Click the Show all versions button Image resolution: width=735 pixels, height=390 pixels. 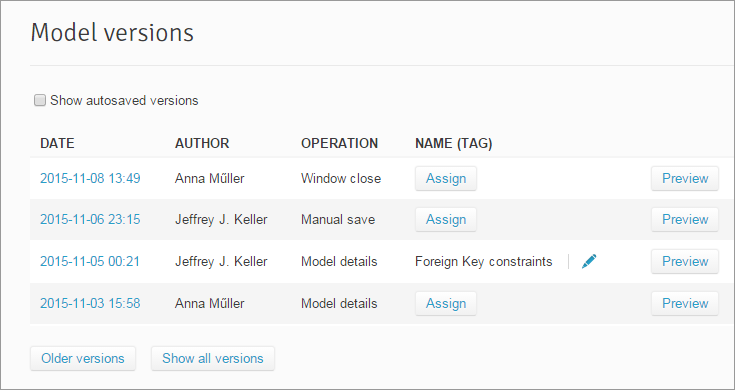pyautogui.click(x=213, y=359)
